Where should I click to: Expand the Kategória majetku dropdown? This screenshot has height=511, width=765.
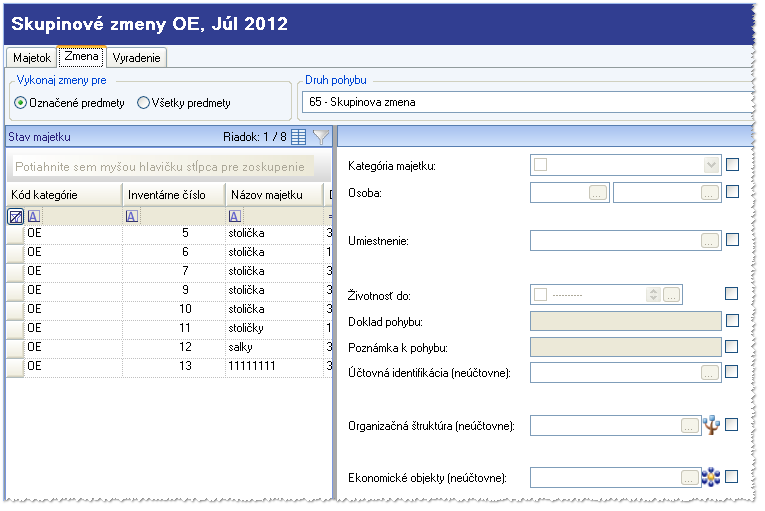point(711,165)
